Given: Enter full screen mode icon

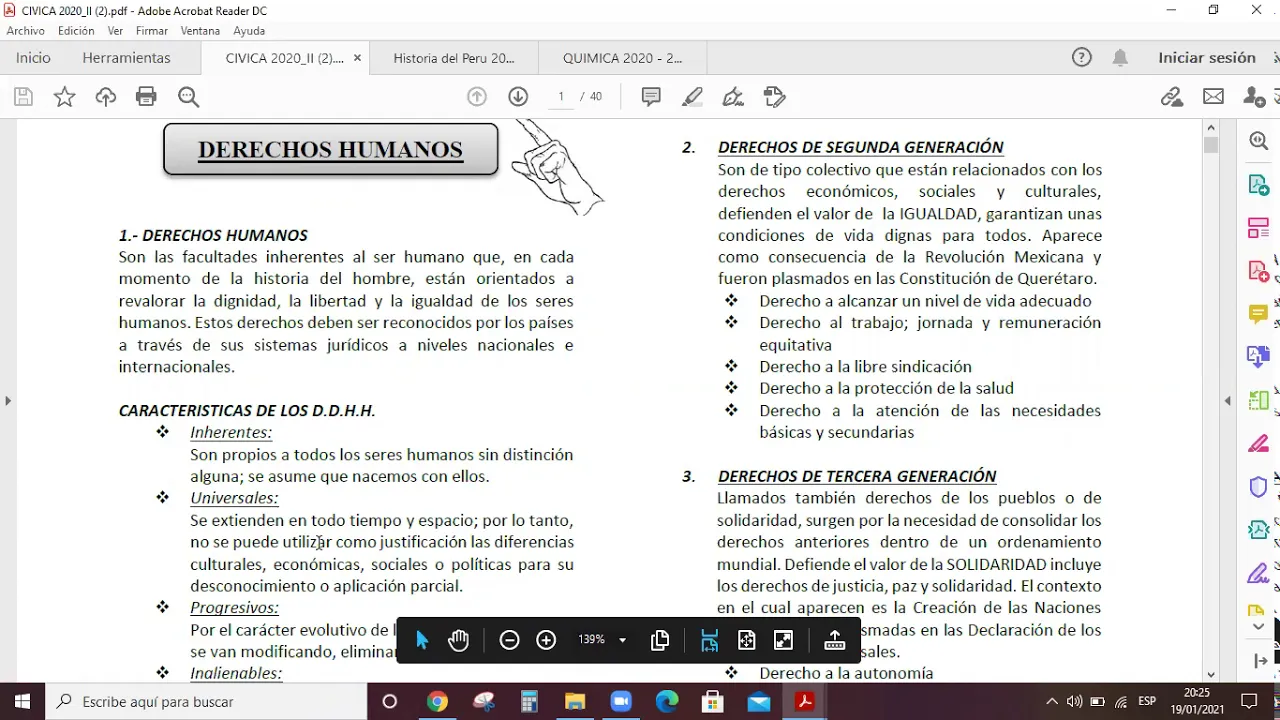Looking at the screenshot, I should click(x=784, y=641).
